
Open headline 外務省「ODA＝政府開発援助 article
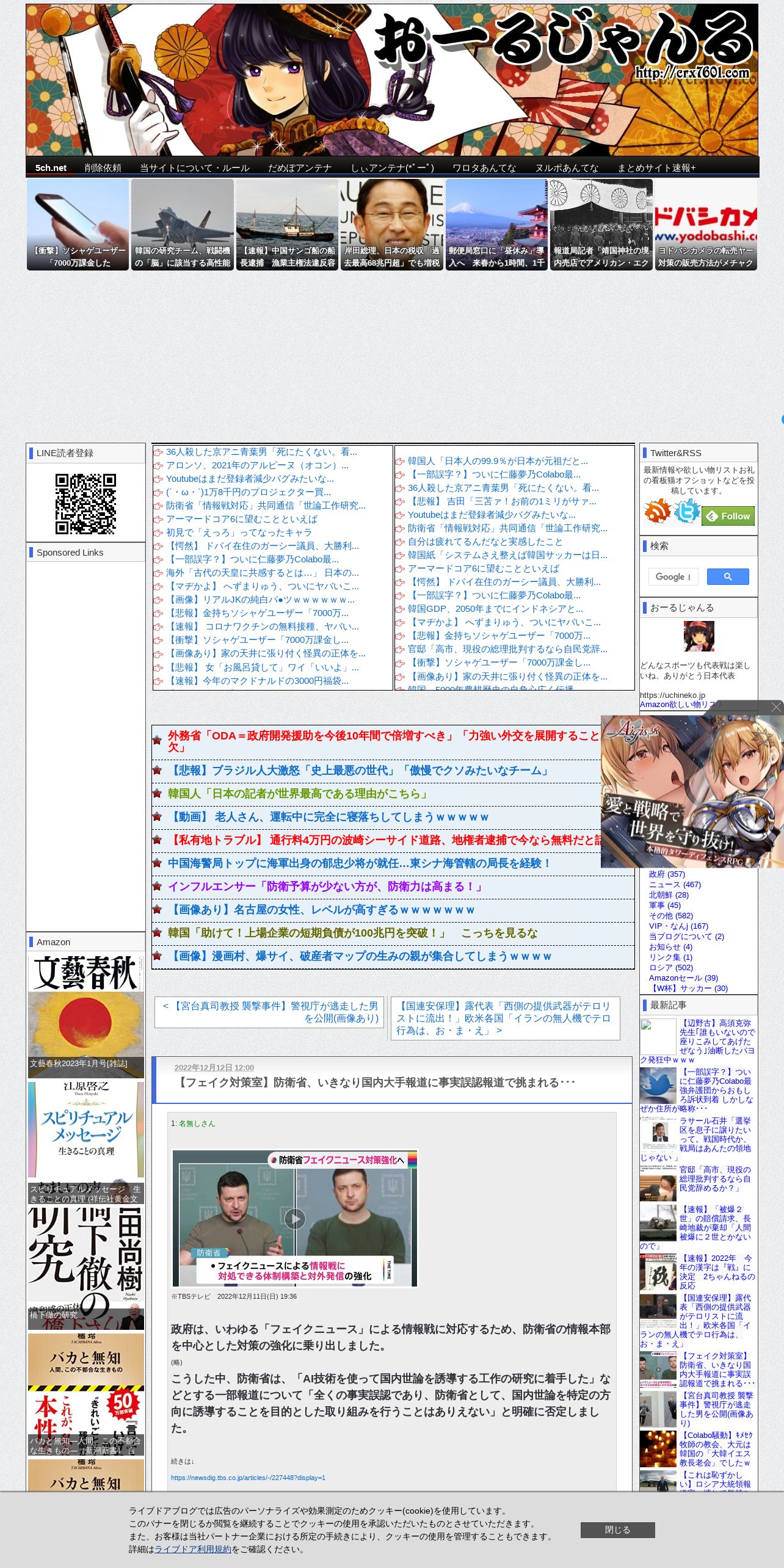point(384,741)
